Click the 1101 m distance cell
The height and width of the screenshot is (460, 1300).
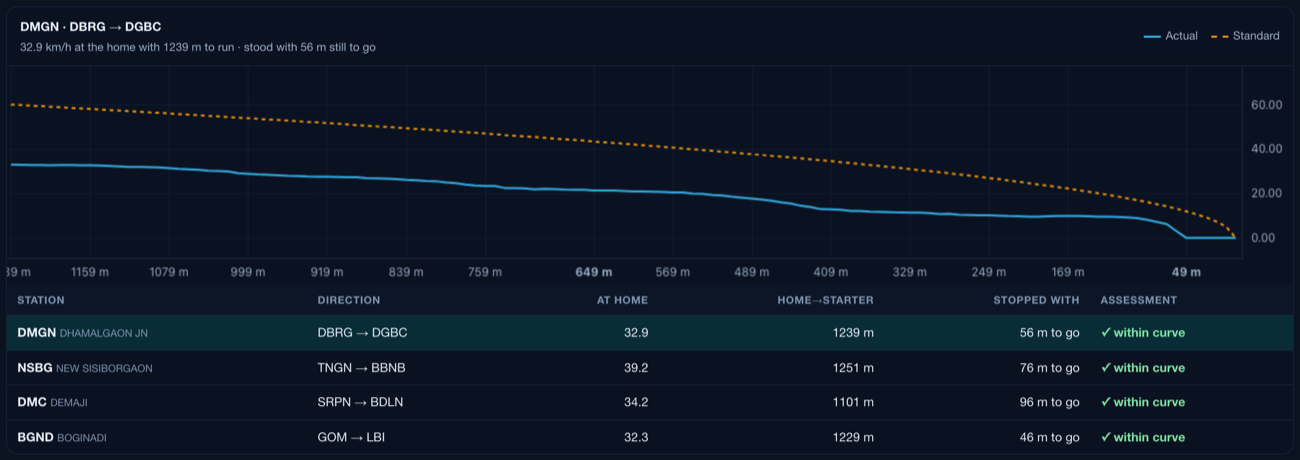853,402
